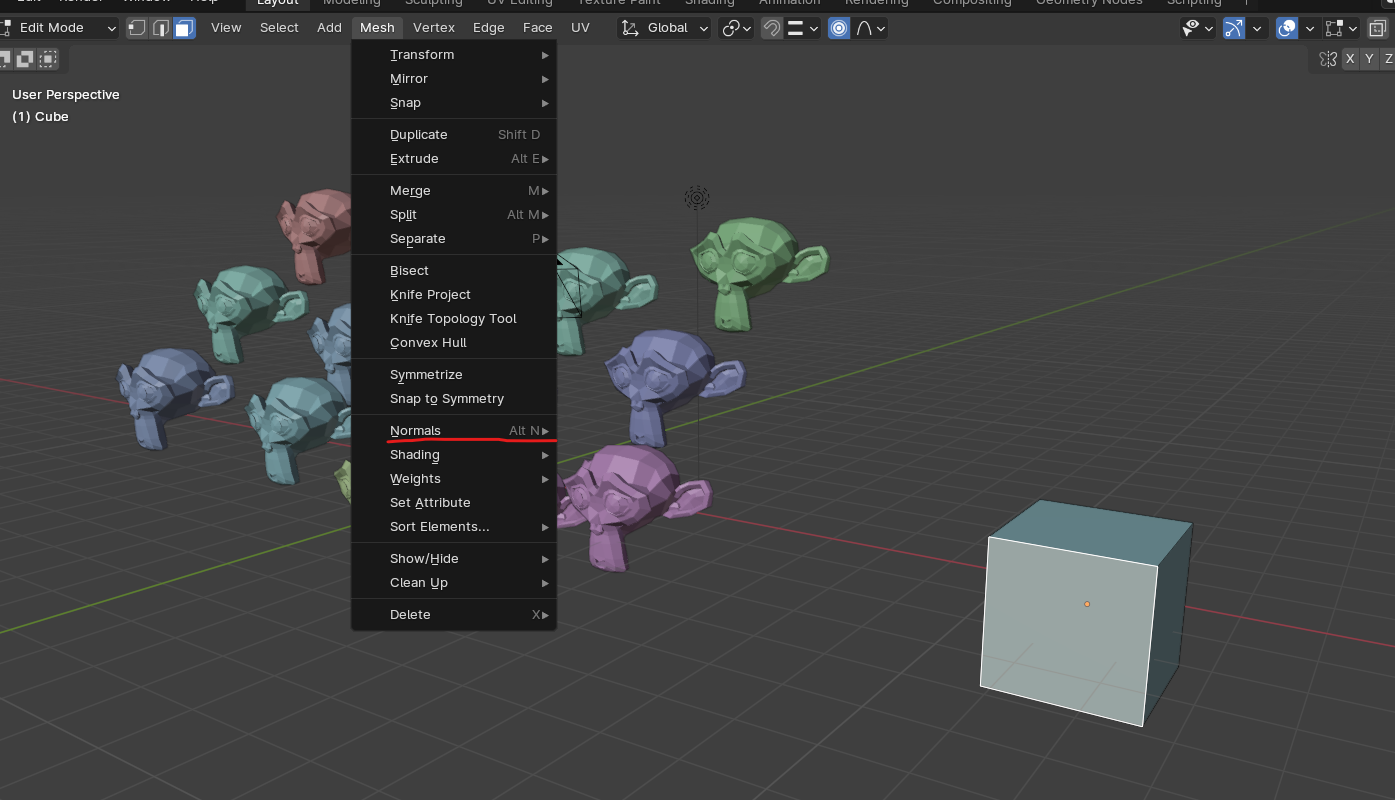Open pivot point dropdown
The width and height of the screenshot is (1395, 800).
[736, 28]
